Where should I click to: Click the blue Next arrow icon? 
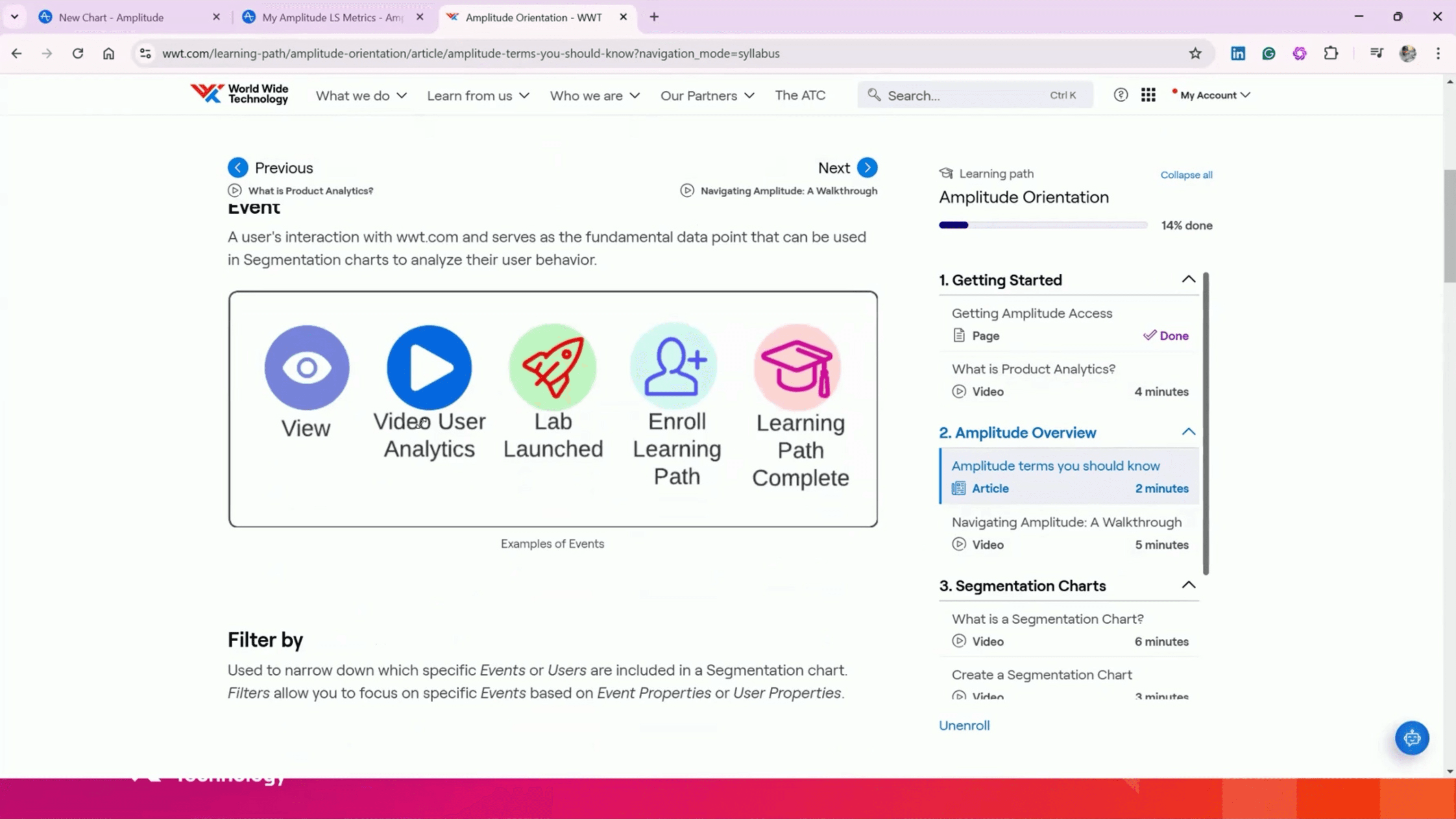(x=867, y=168)
